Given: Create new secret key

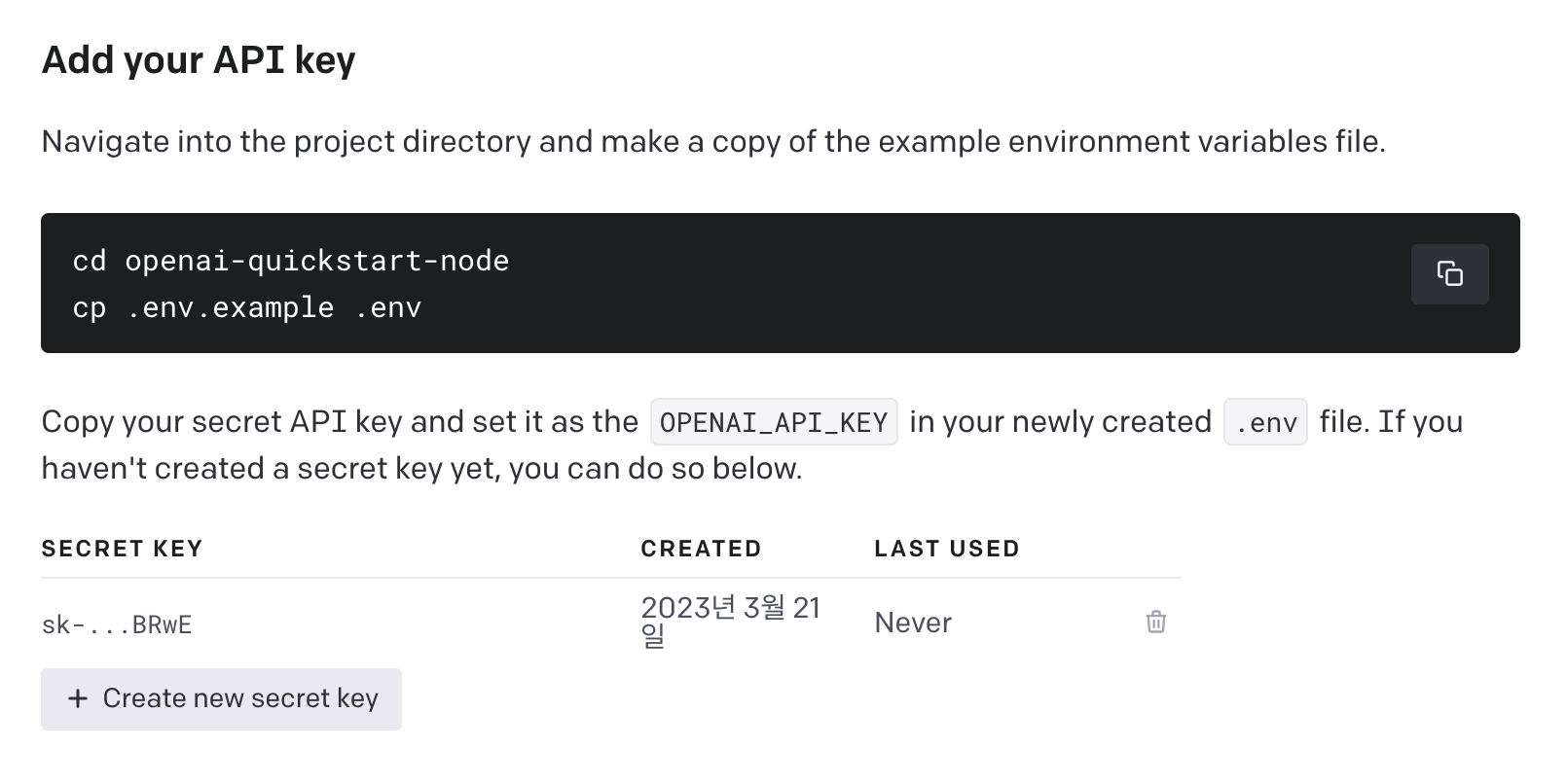Looking at the screenshot, I should coord(221,698).
